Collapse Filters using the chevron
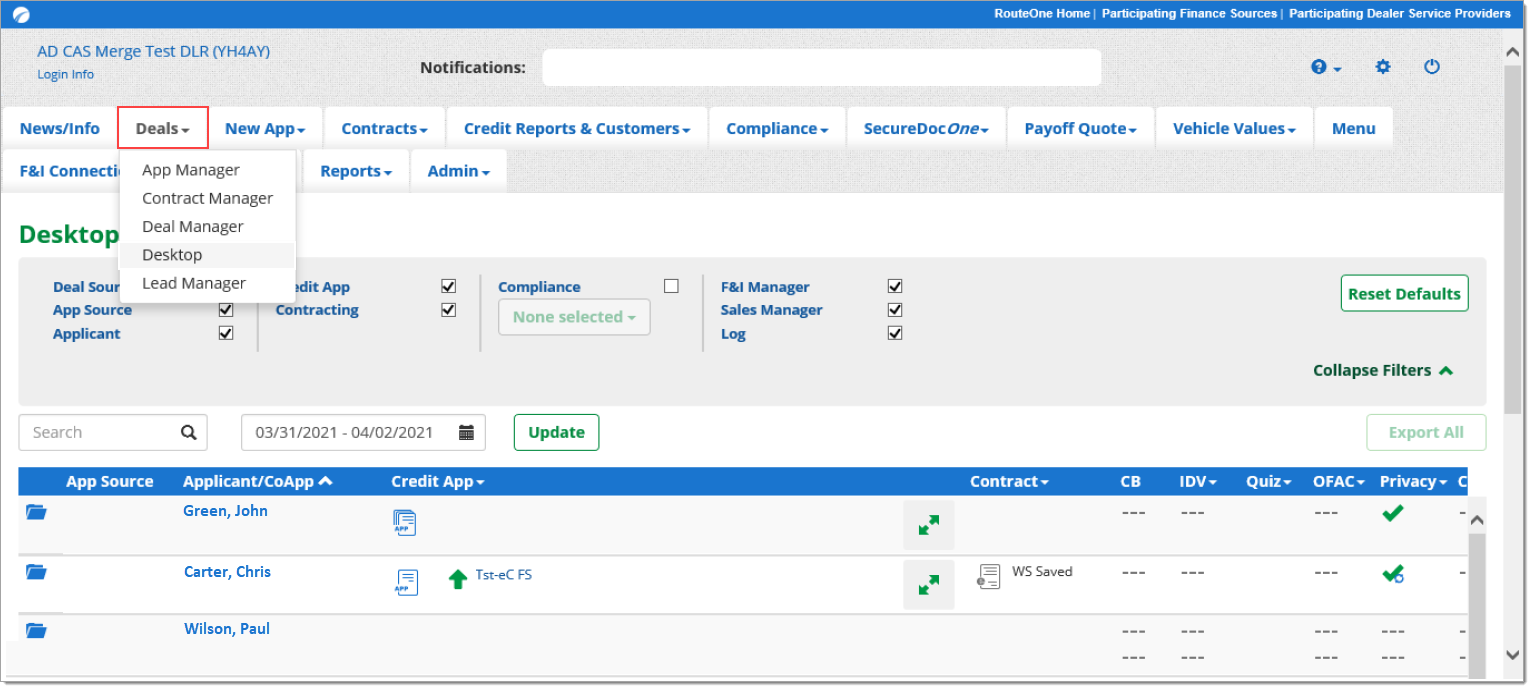 (x=1445, y=370)
